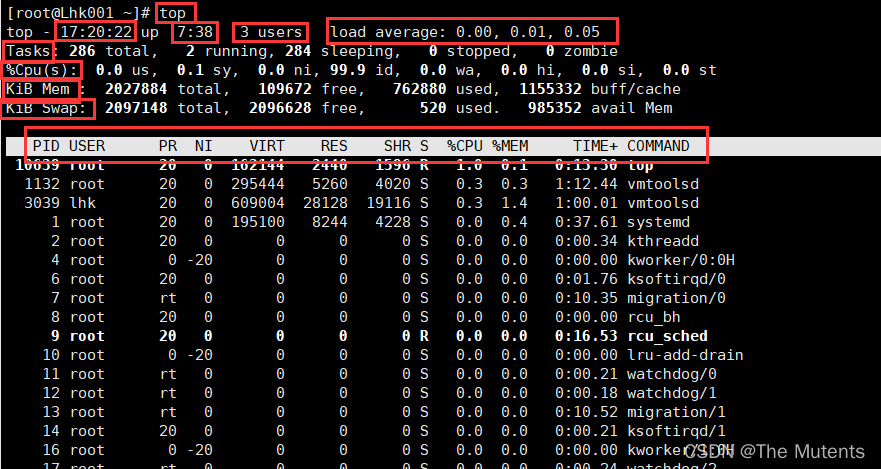
Task: Click the lru-add-drain process name
Action: click(x=685, y=355)
